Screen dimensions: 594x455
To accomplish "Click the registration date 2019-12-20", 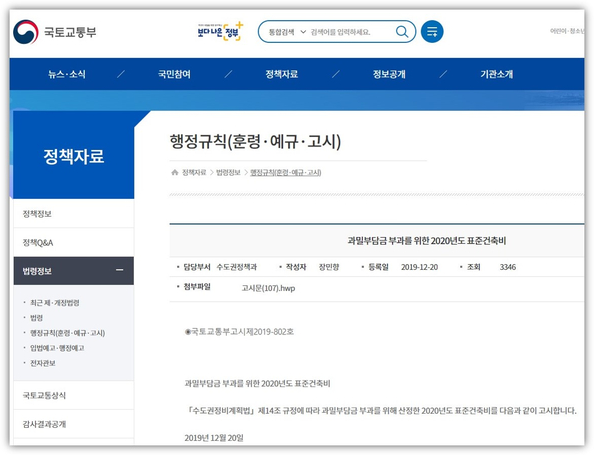I will point(419,267).
